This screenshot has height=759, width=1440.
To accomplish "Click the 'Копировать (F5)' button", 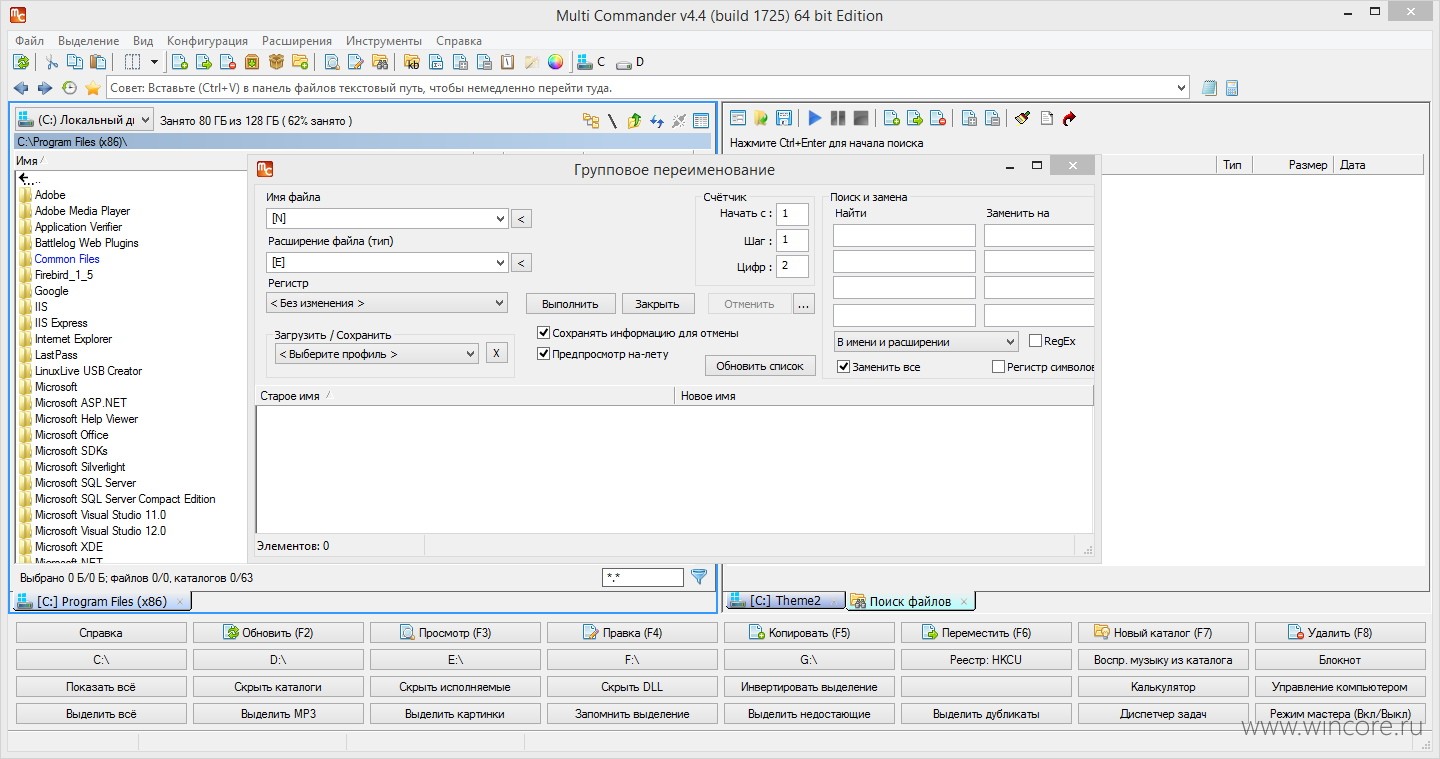I will coord(809,633).
